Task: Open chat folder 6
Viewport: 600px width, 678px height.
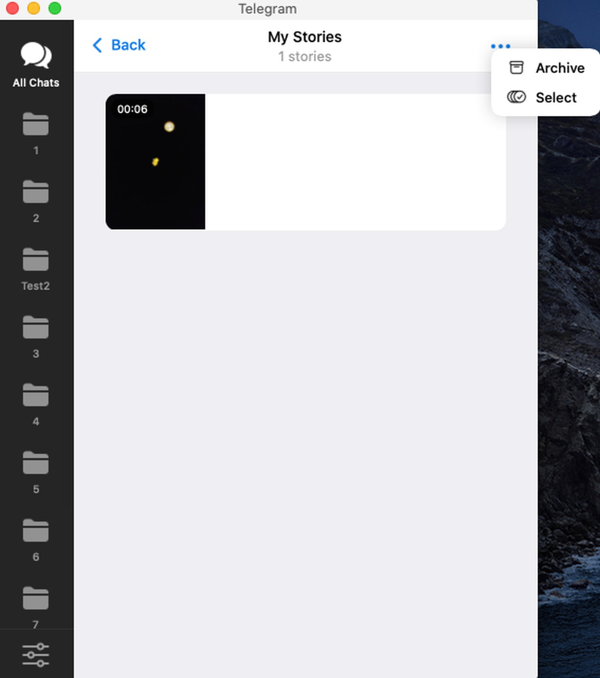Action: click(x=36, y=538)
